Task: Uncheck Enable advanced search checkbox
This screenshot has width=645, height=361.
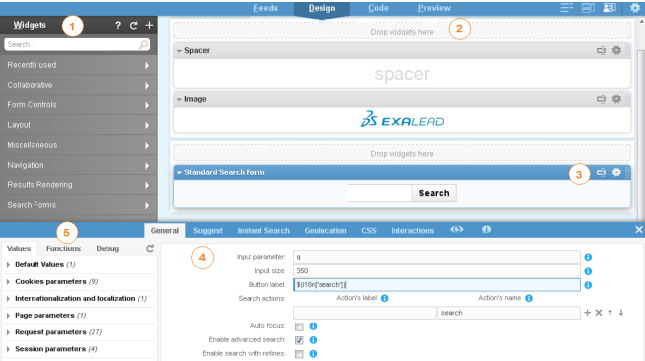Action: (299, 340)
